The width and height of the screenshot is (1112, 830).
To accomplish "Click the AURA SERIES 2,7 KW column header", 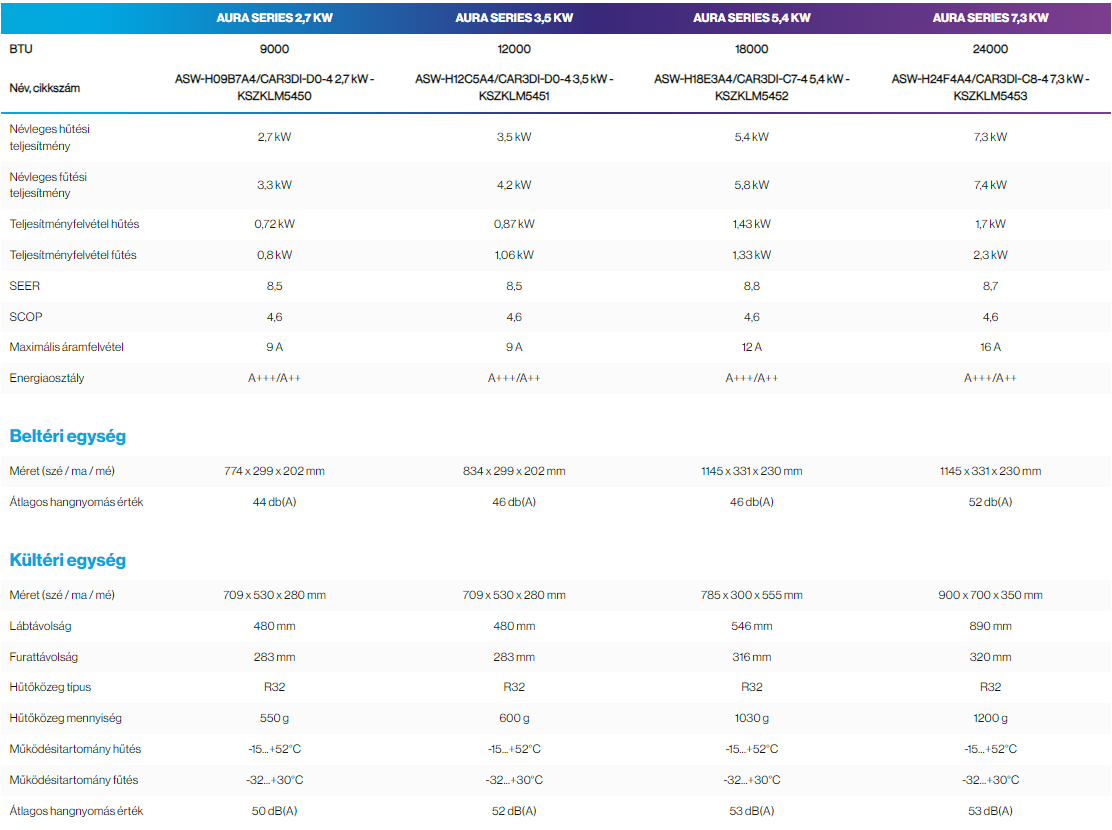I will coord(274,18).
